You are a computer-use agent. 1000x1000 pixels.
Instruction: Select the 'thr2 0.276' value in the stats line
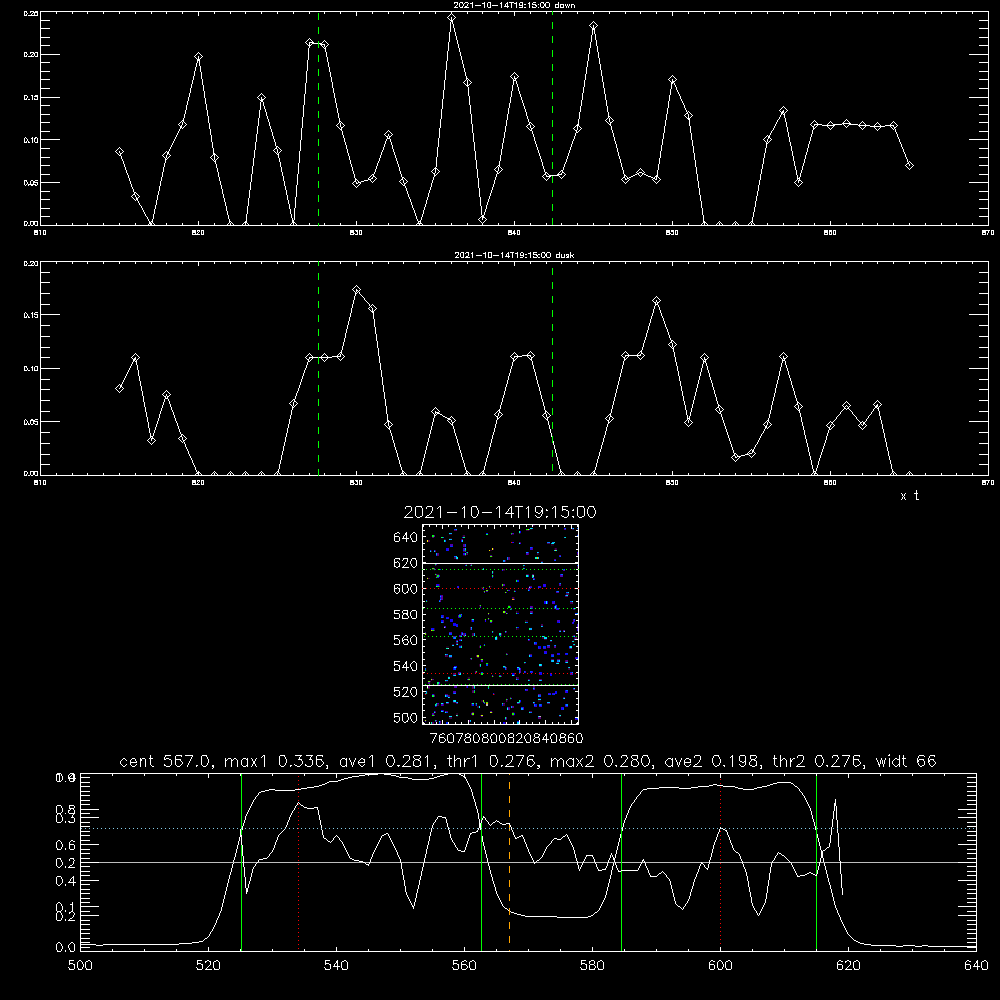(818, 761)
